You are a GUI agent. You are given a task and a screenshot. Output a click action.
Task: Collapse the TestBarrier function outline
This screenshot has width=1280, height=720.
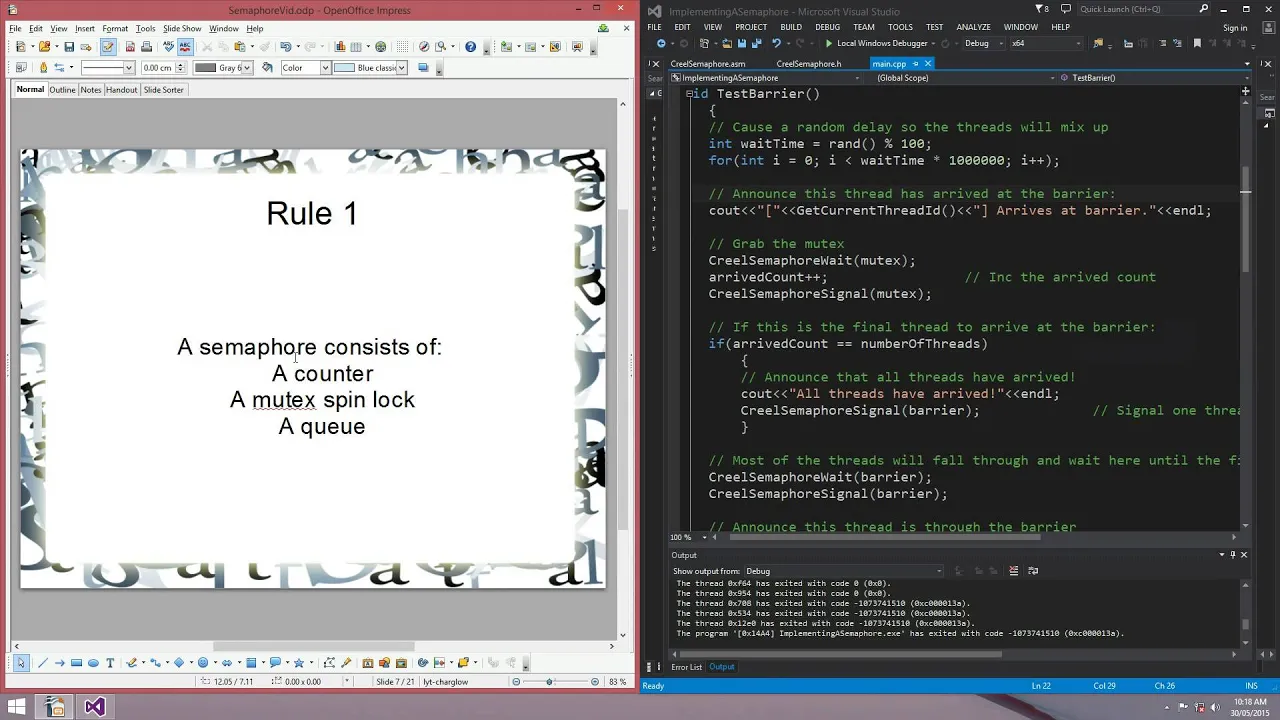pos(688,94)
